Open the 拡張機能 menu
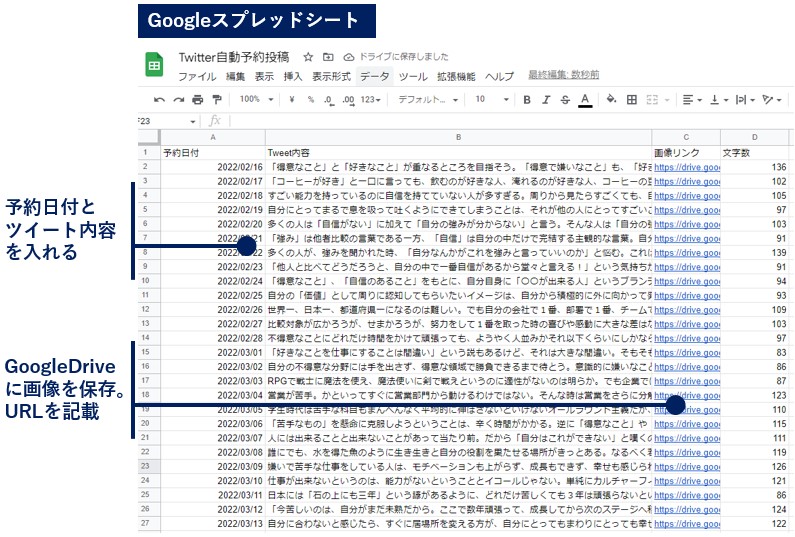Screen dimensions: 795x537 click(x=456, y=77)
